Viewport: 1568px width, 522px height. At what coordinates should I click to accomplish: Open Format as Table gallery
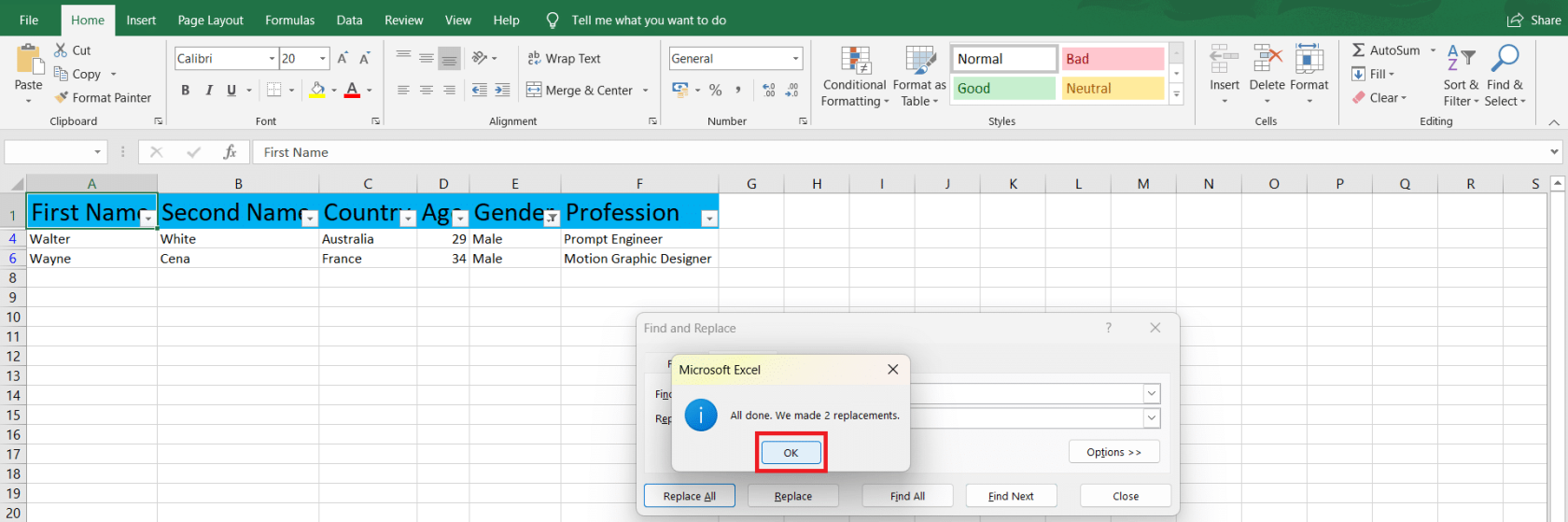919,77
